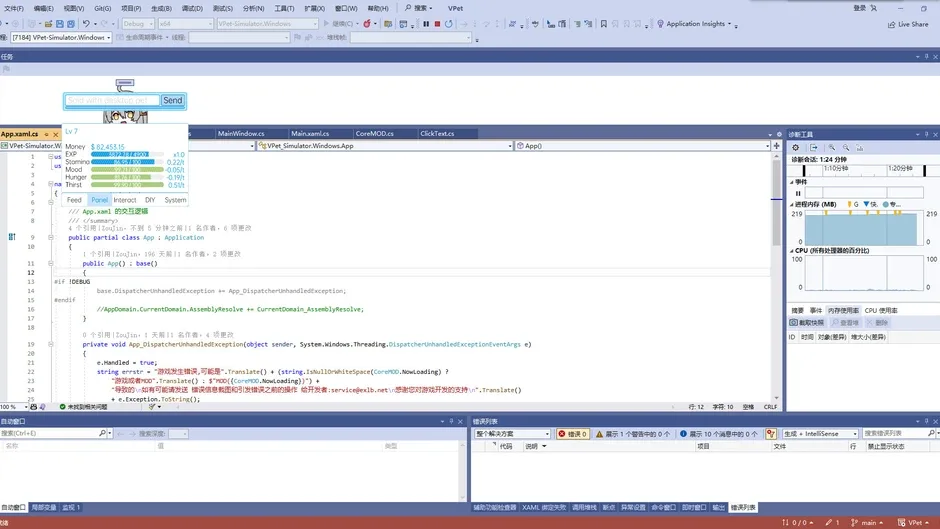
Task: Select the memory usage tab
Action: click(x=843, y=311)
